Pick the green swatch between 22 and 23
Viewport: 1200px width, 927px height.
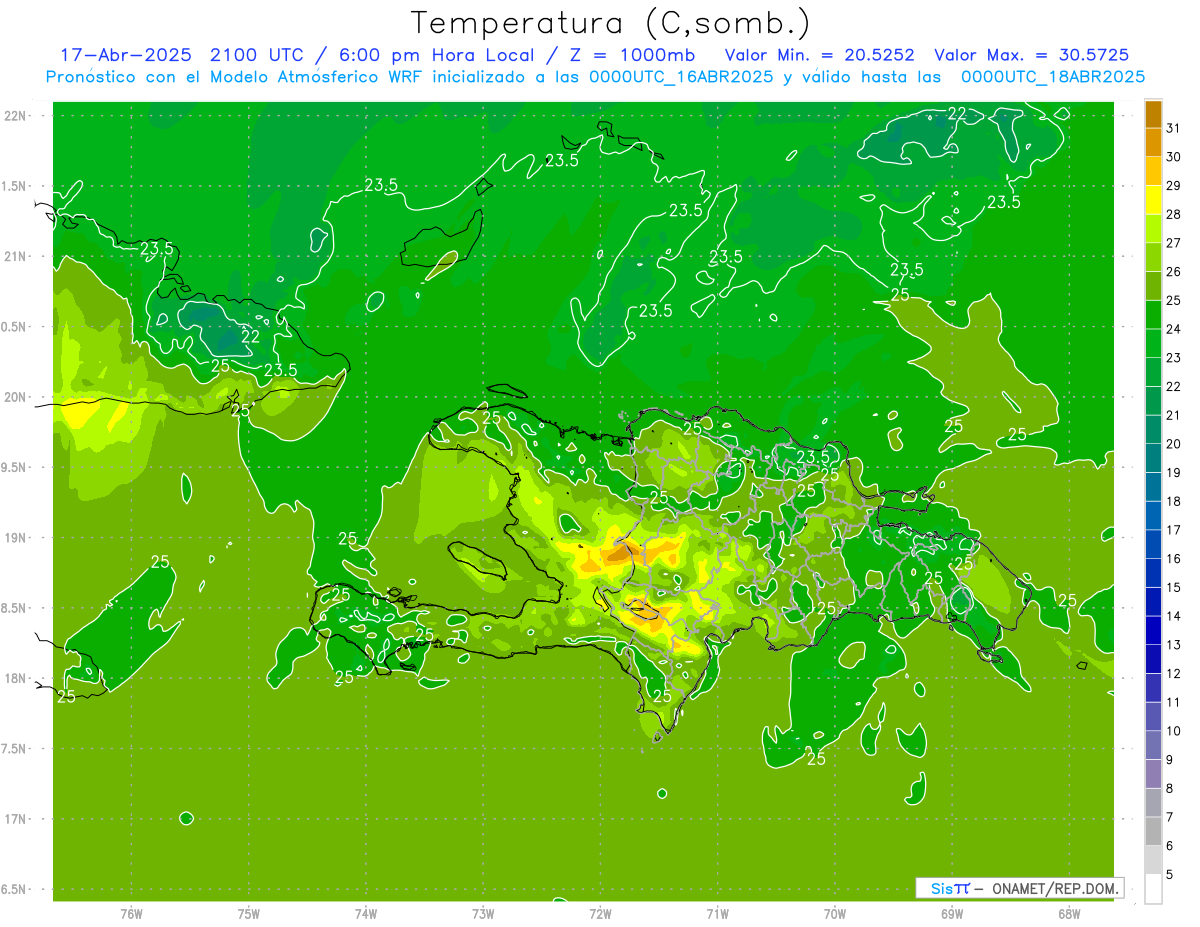click(x=1153, y=372)
